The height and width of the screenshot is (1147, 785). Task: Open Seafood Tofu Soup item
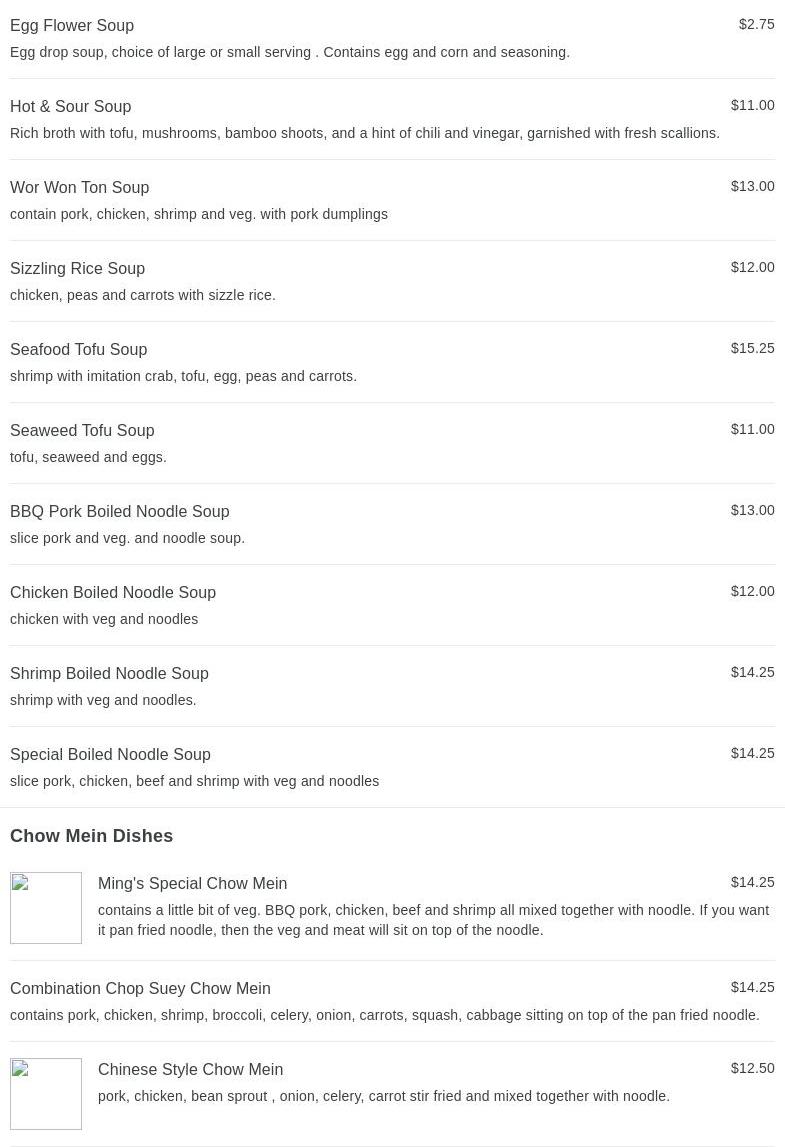pyautogui.click(x=78, y=349)
